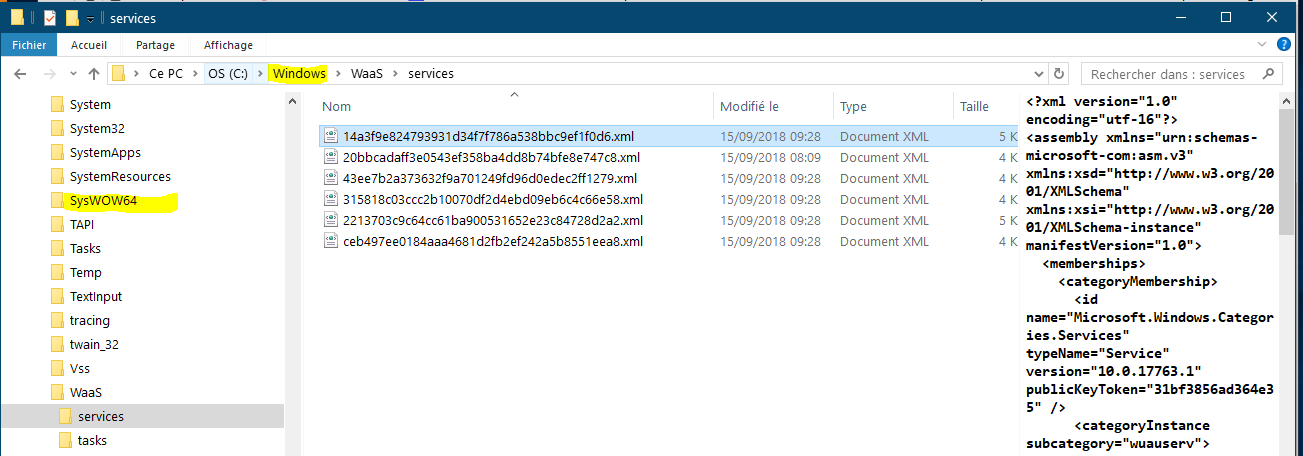
Task: Select file 20bbcadaff3e0543ef358ba4dd8b74bfe8e747c8.xml
Action: pyautogui.click(x=491, y=157)
